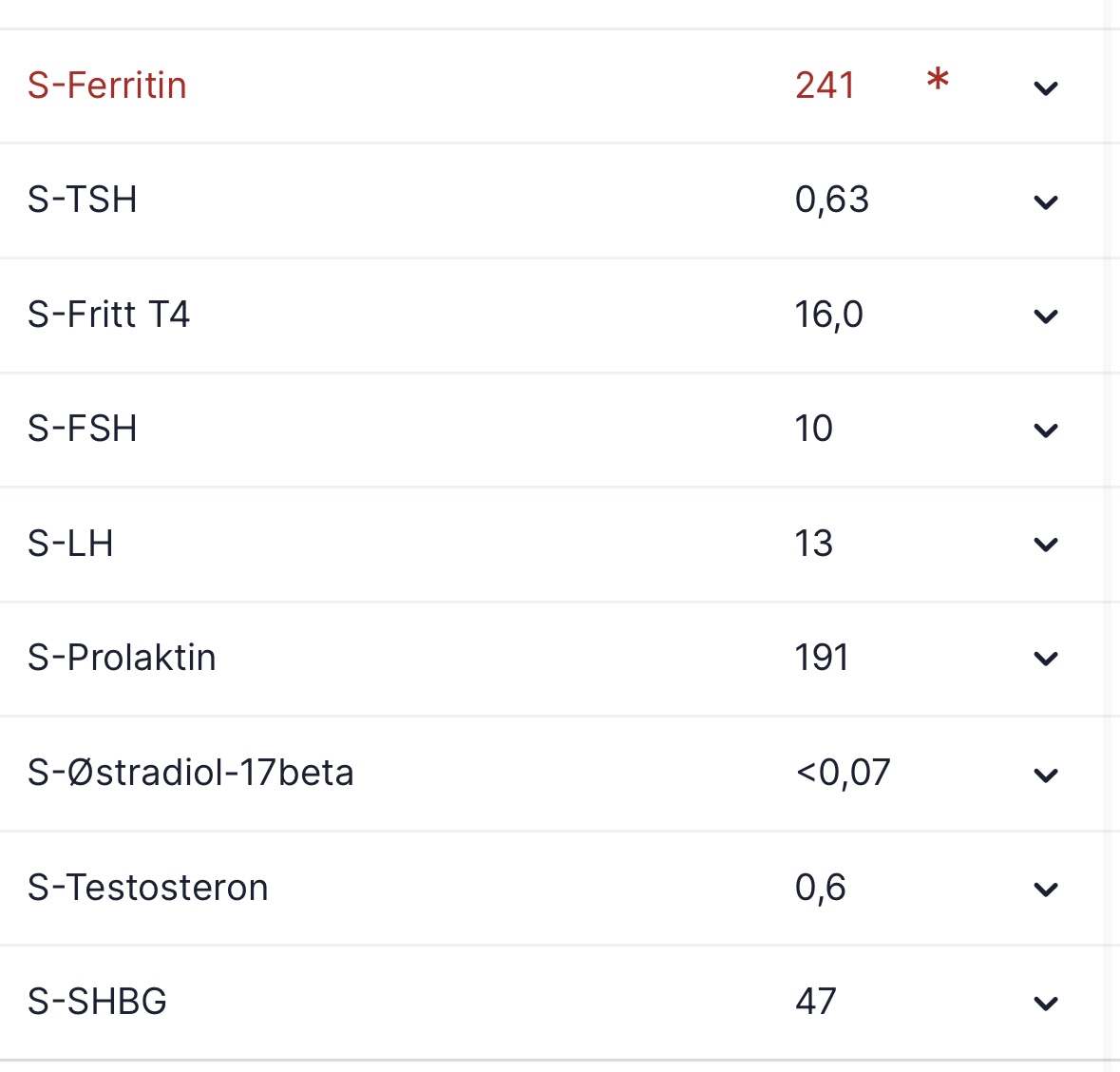
Task: Select the S-Fritt T4 label
Action: [x=108, y=315]
